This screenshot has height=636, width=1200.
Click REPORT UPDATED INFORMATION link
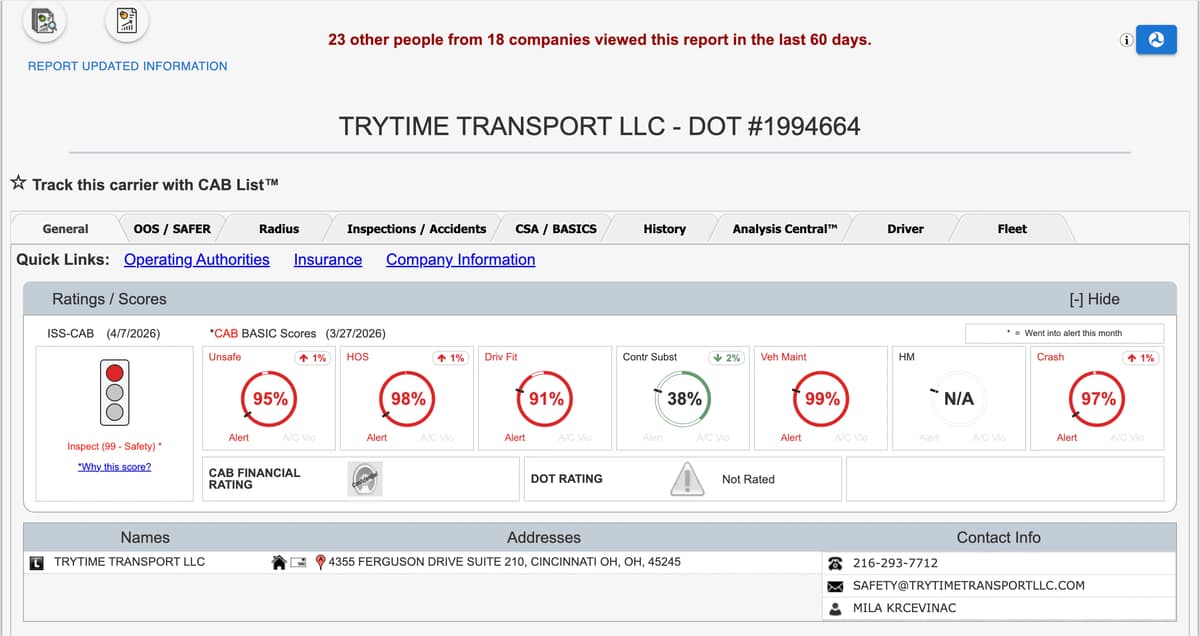[127, 66]
